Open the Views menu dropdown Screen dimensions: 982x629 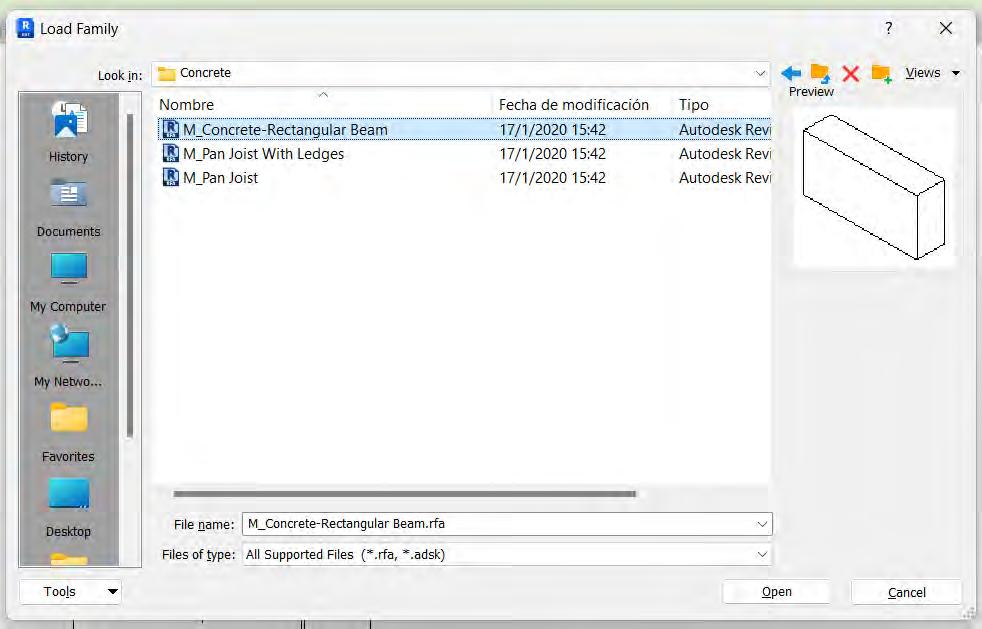tap(932, 73)
